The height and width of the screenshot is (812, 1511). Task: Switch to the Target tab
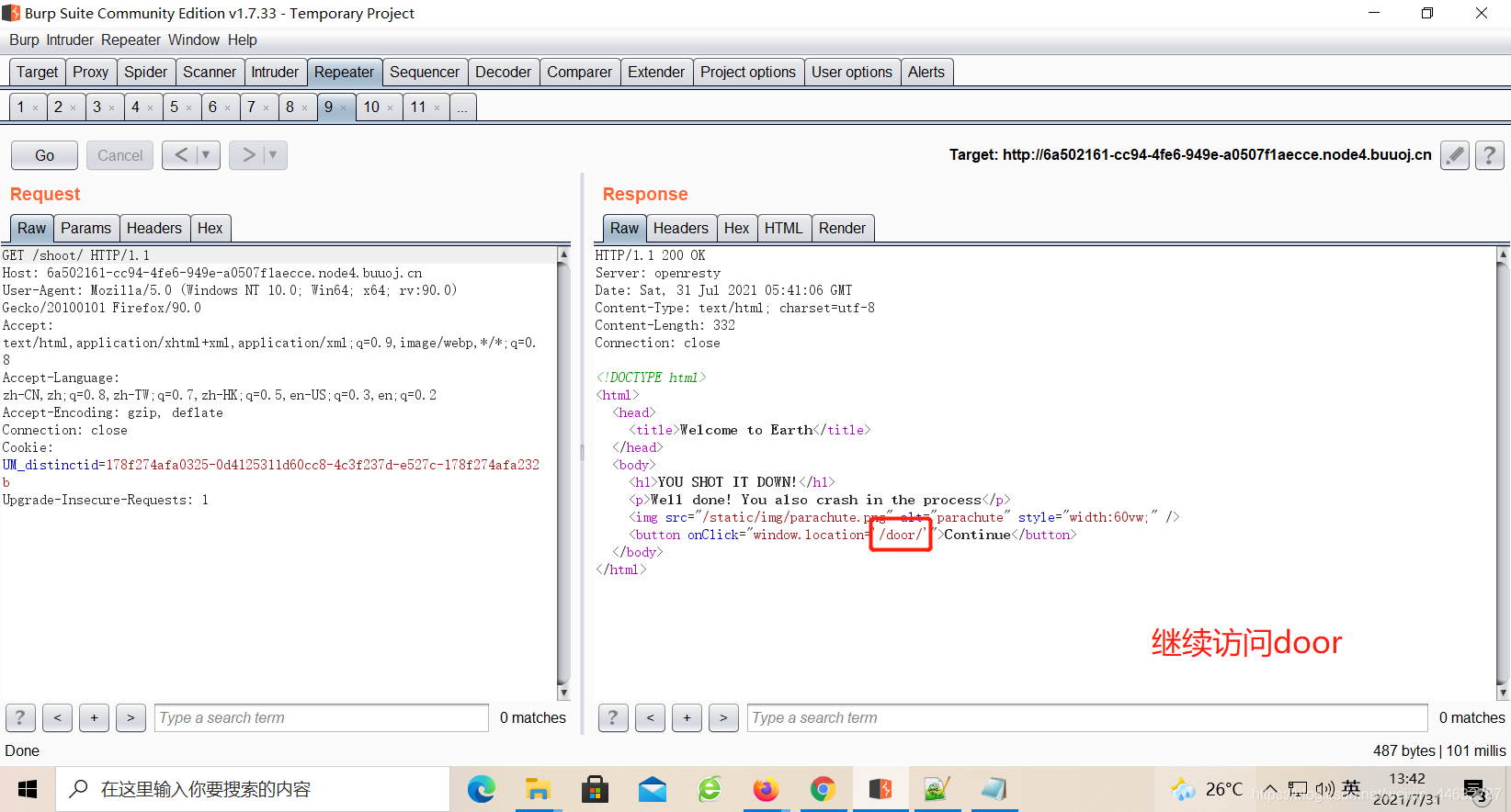(x=37, y=72)
